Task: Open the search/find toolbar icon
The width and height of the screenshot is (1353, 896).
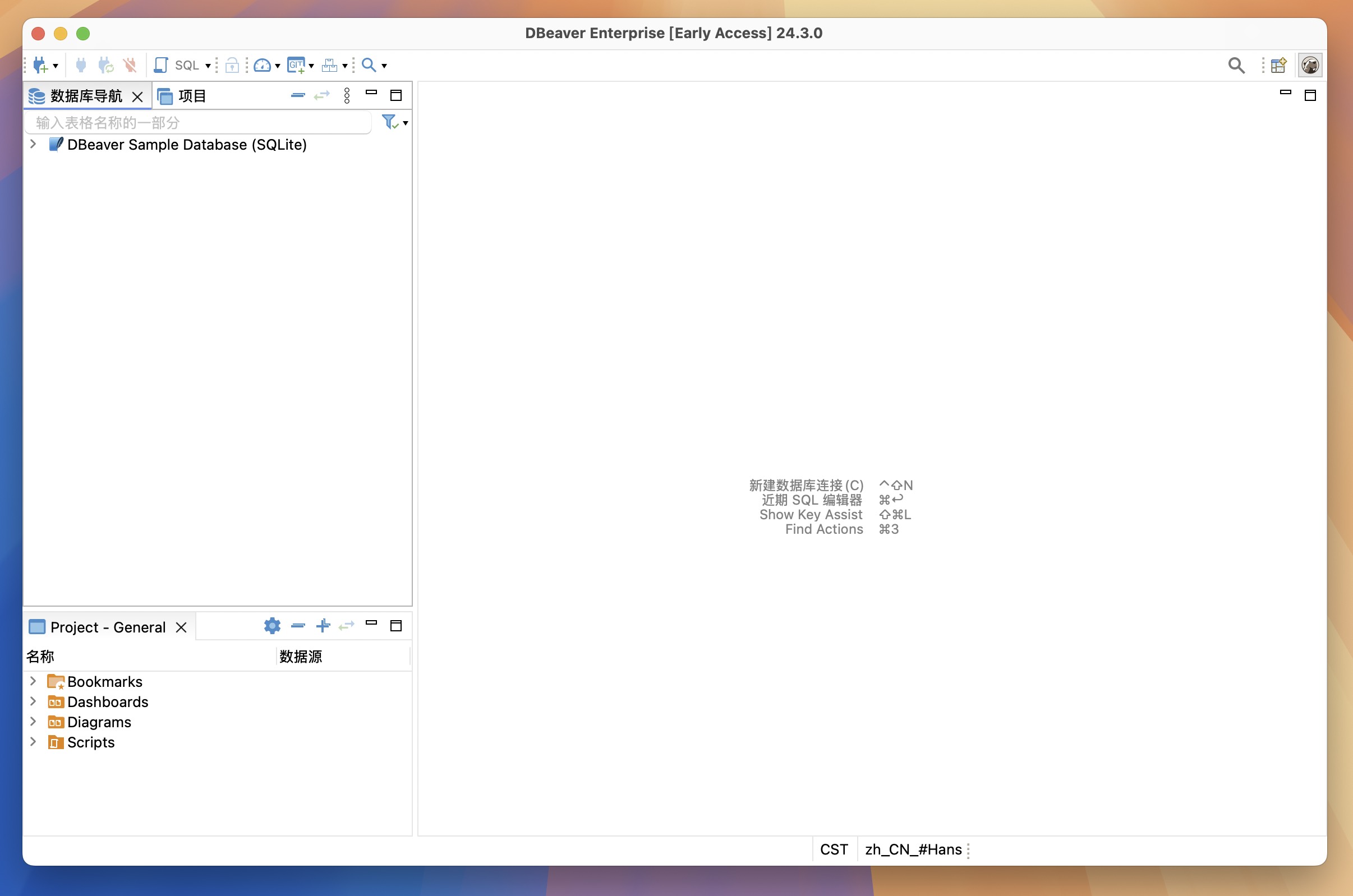Action: point(369,64)
